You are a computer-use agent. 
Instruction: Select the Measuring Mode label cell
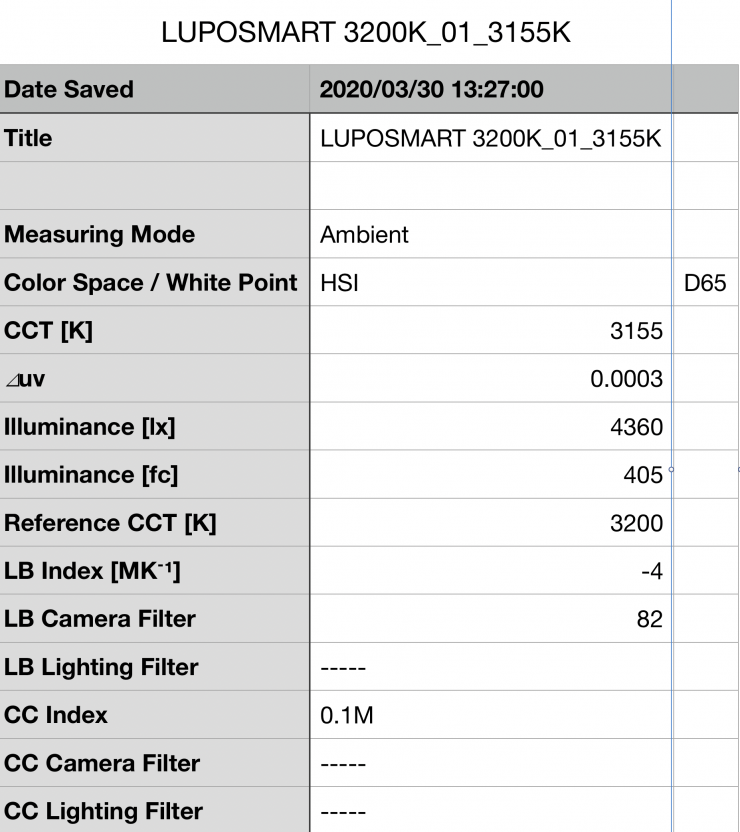[x=100, y=235]
